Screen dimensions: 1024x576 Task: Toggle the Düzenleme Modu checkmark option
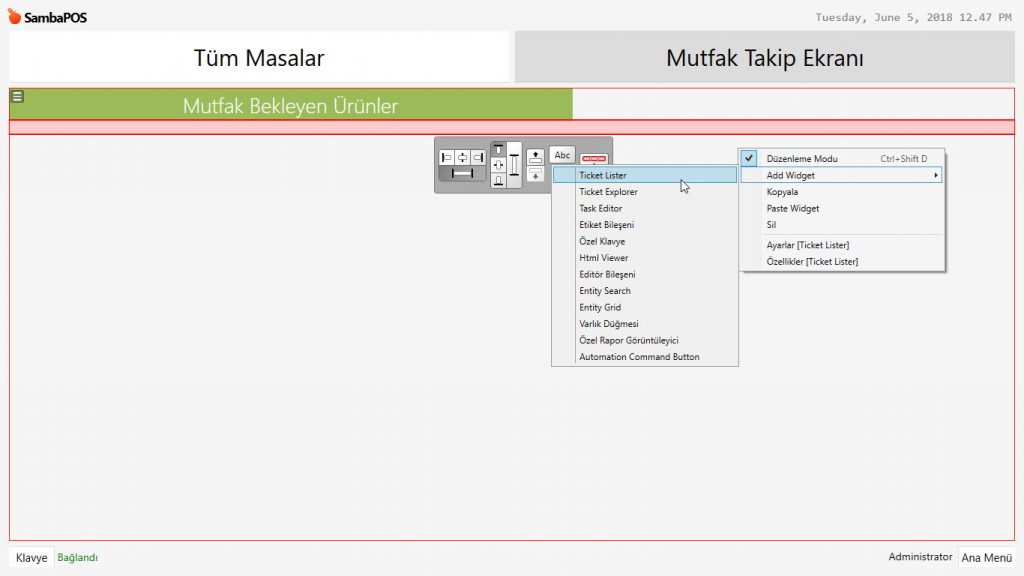(x=802, y=159)
